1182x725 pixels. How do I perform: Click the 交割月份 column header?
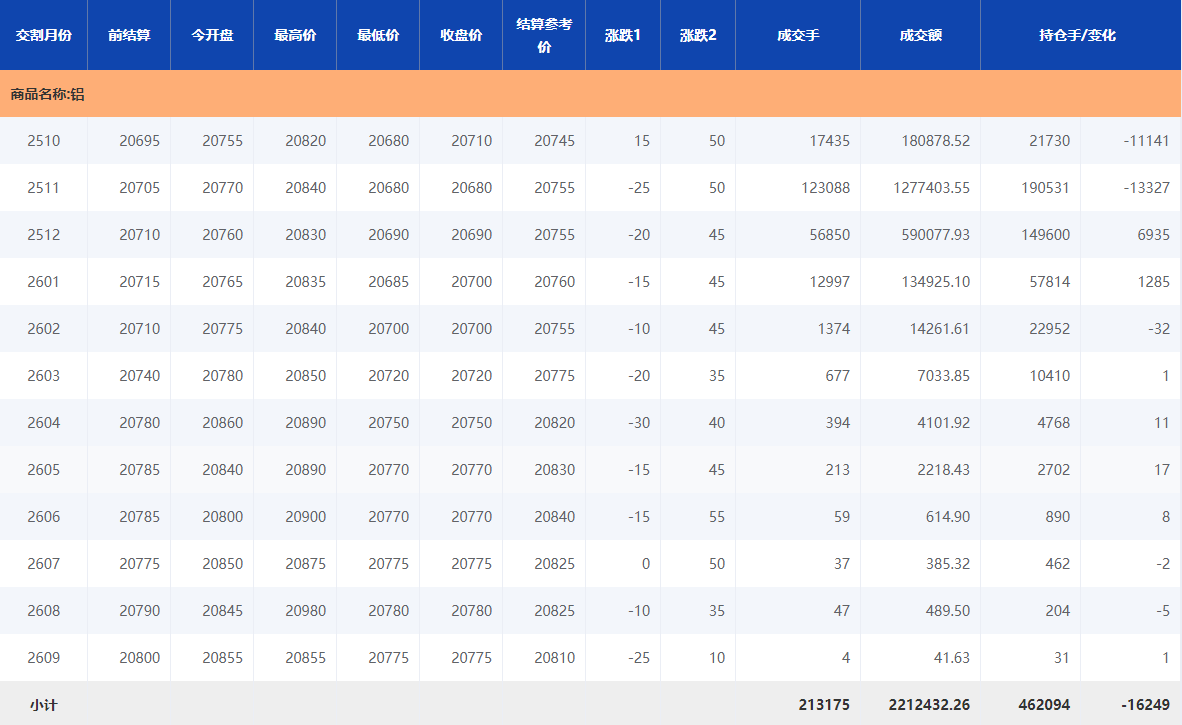(43, 35)
